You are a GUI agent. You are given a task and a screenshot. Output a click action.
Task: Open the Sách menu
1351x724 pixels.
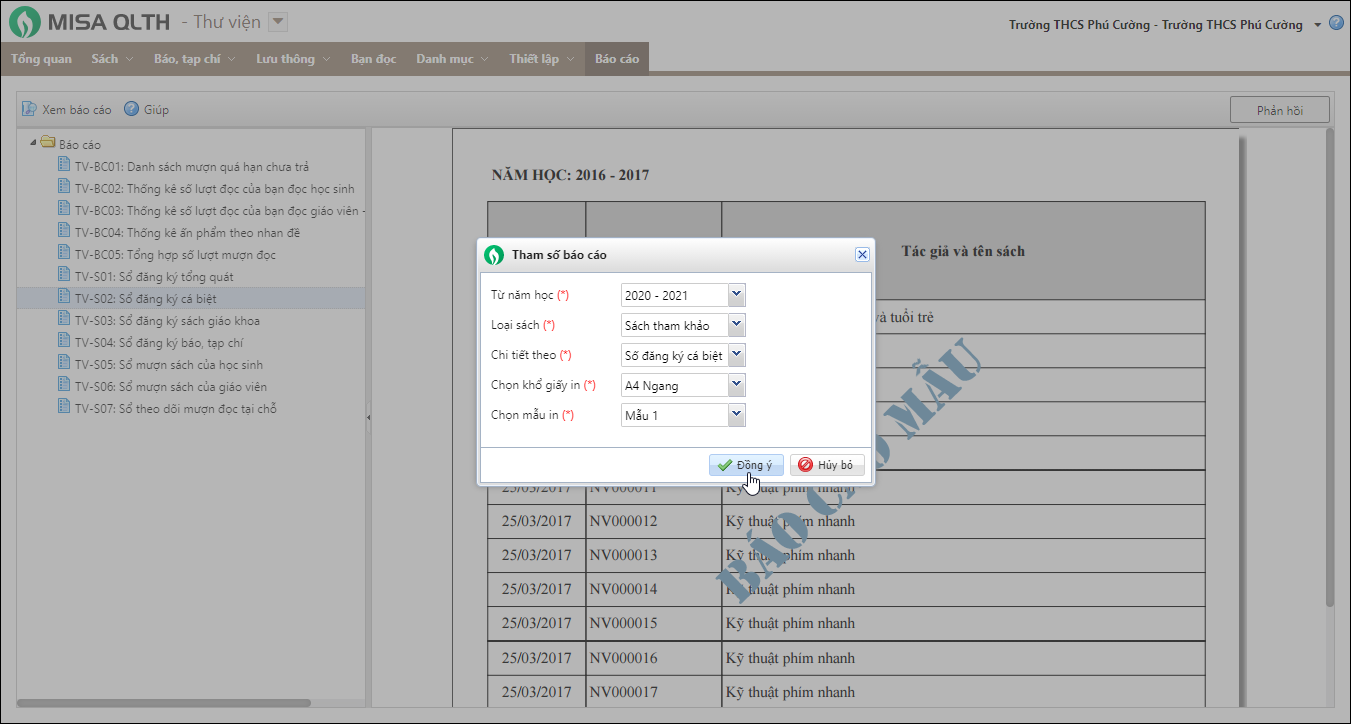point(111,59)
